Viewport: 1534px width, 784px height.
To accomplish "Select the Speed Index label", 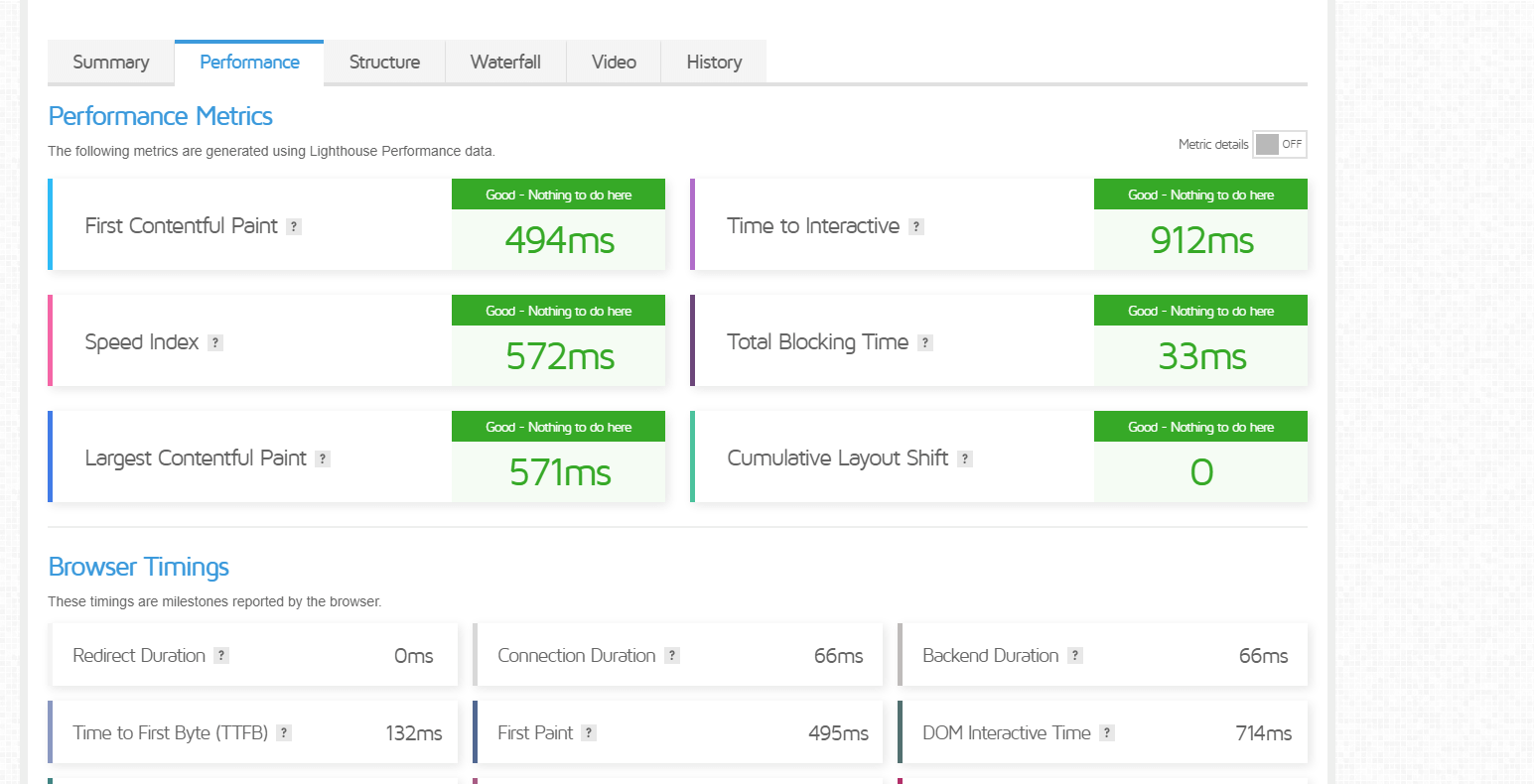I will 142,342.
